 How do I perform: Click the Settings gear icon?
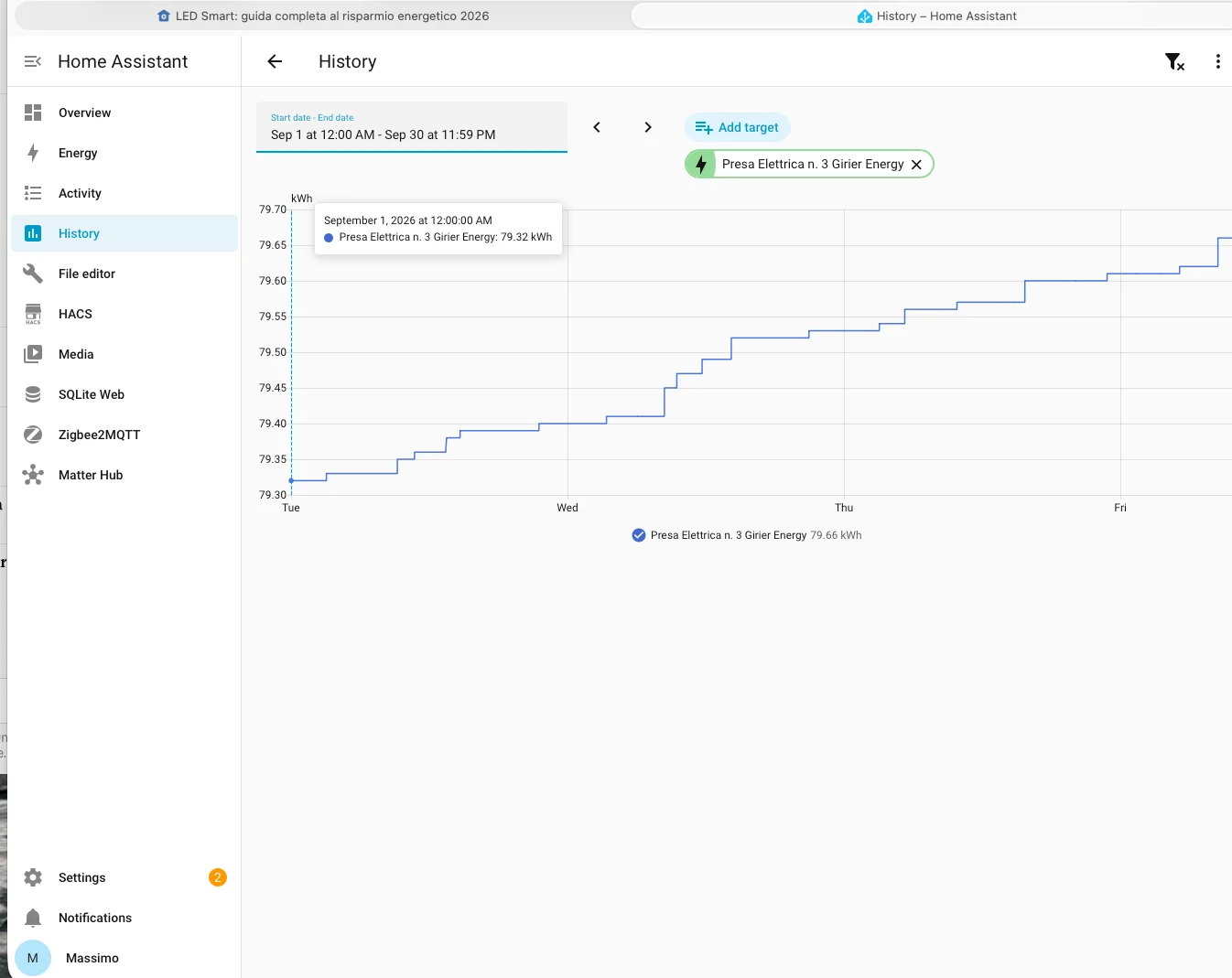(x=33, y=877)
